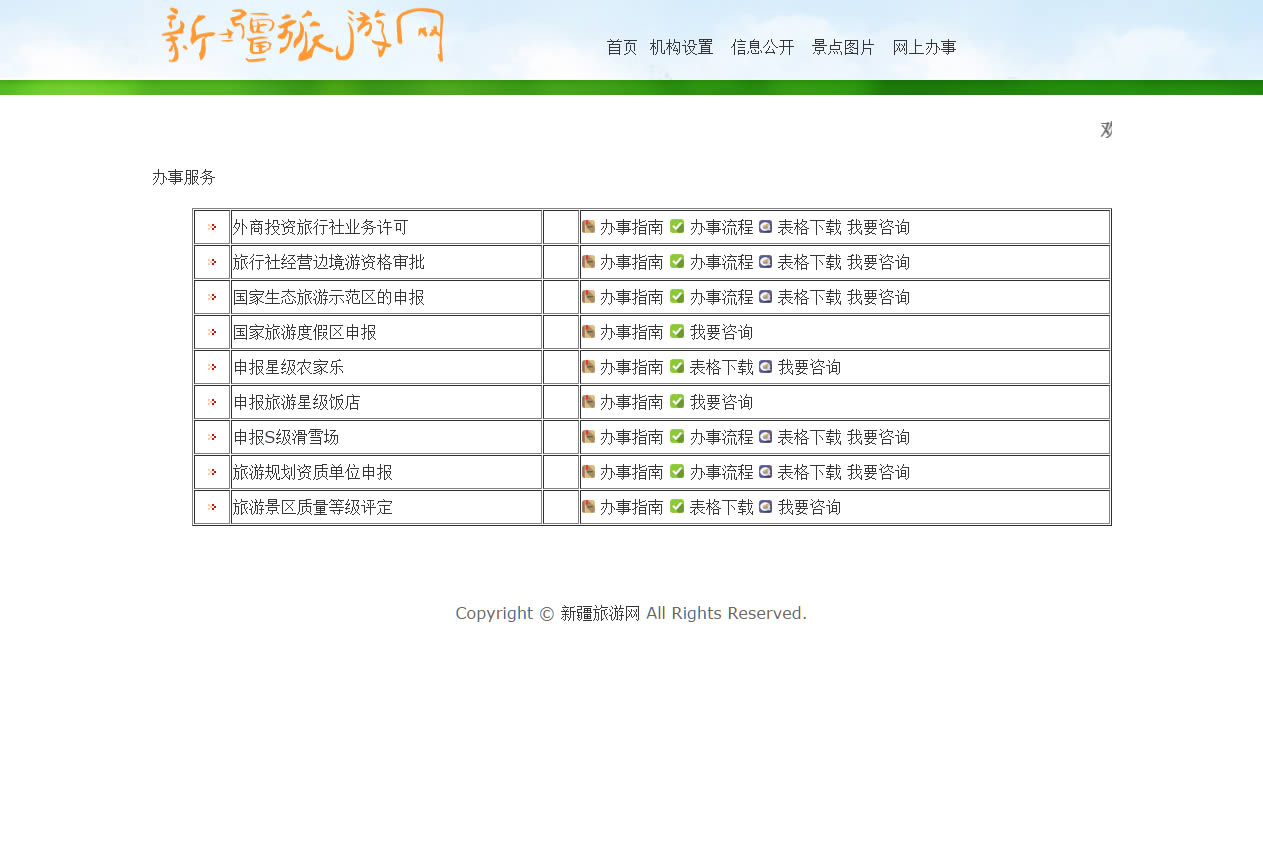Go to 机构设置 in the top navigation
This screenshot has width=1263, height=842.
click(681, 47)
